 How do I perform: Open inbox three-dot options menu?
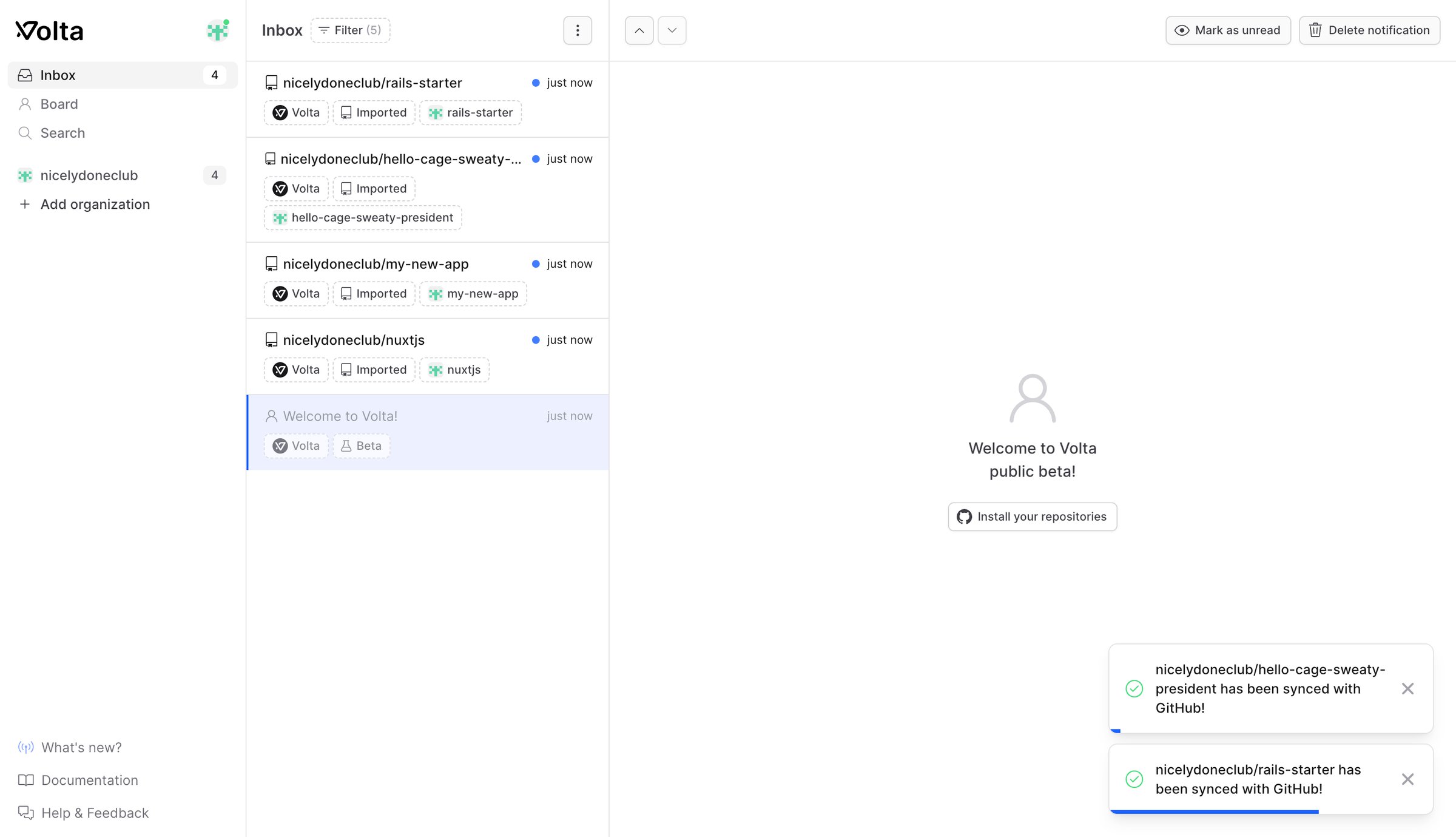point(578,30)
